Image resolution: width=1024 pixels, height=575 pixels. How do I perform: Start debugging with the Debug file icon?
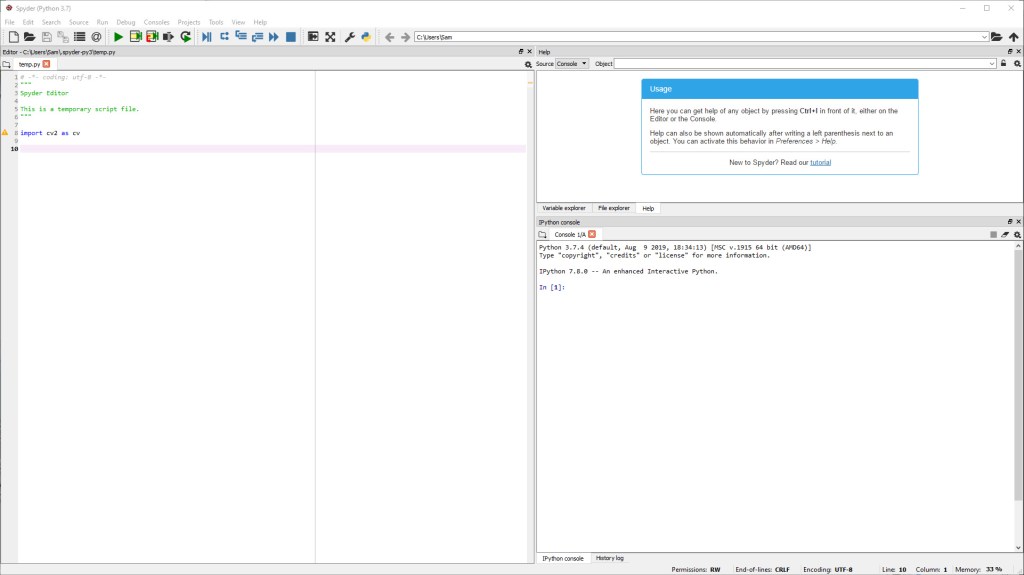pyautogui.click(x=206, y=37)
